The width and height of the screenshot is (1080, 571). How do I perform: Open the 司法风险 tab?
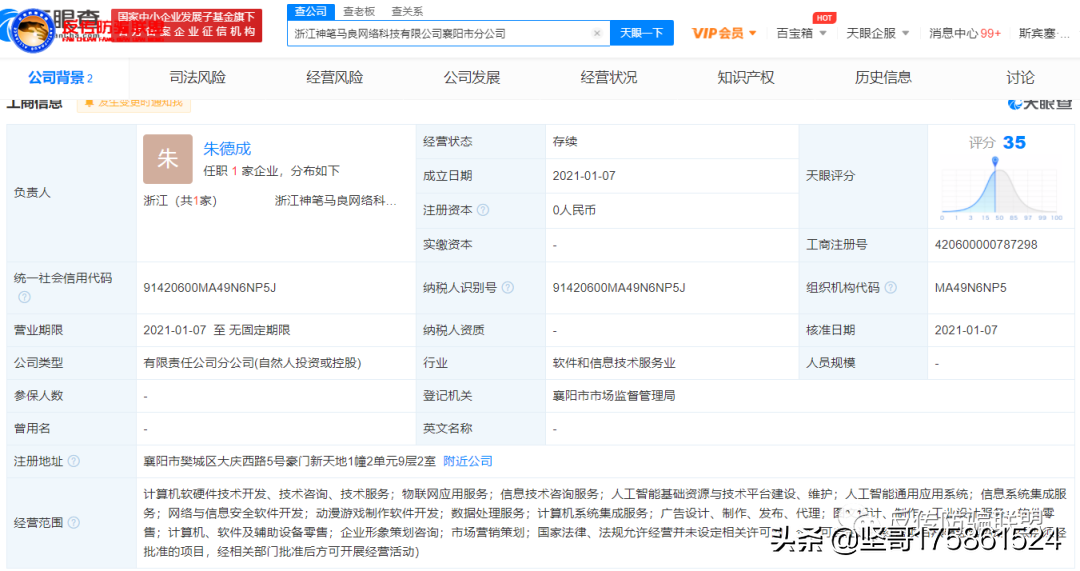[198, 78]
